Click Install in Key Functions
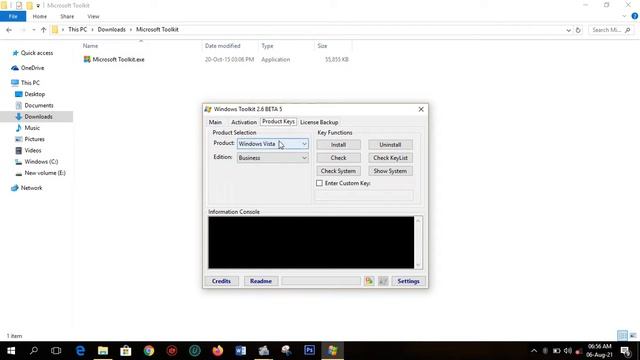640x360 pixels. (338, 144)
